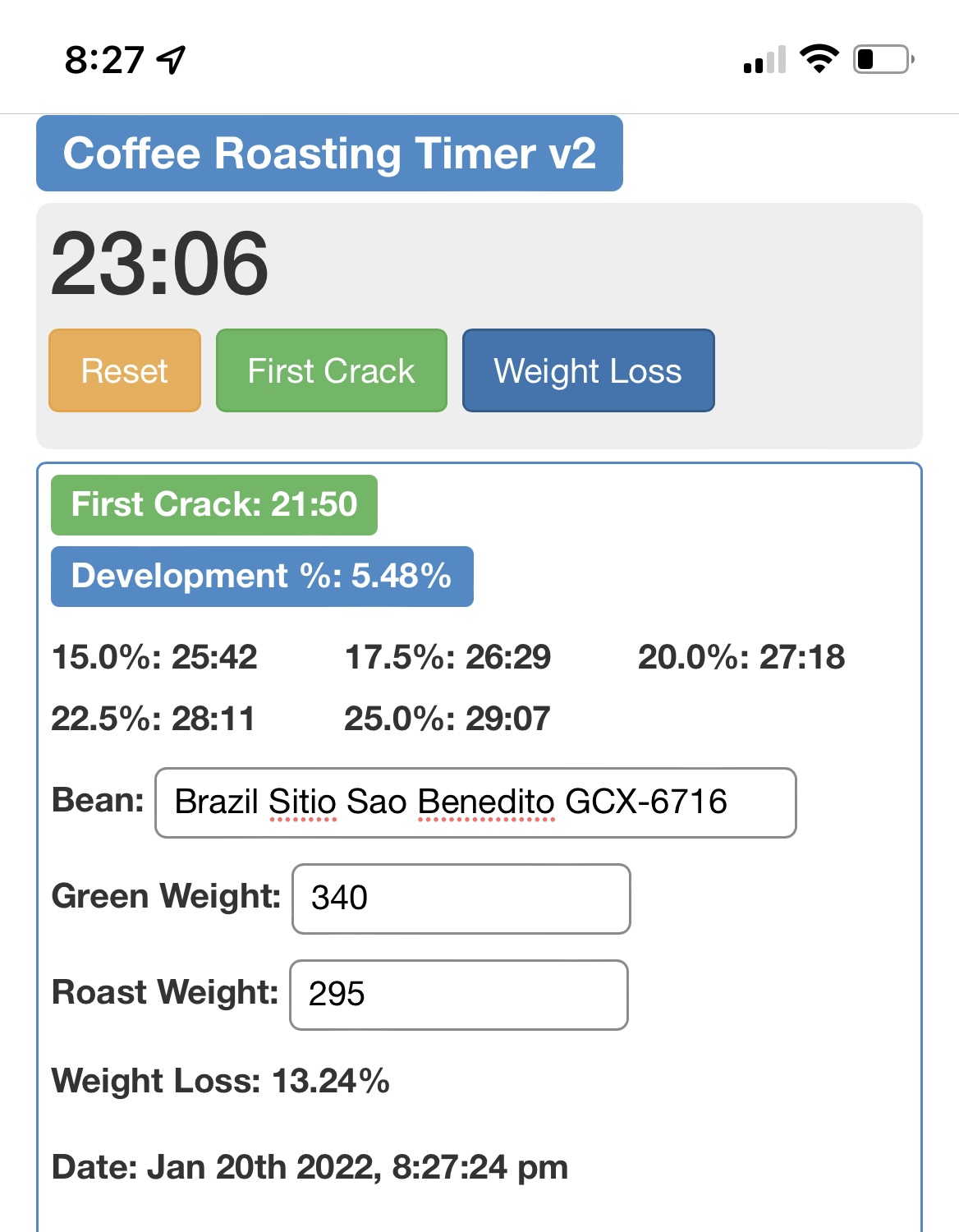Tap the Wi-Fi status icon
The width and height of the screenshot is (959, 1232).
point(819,58)
